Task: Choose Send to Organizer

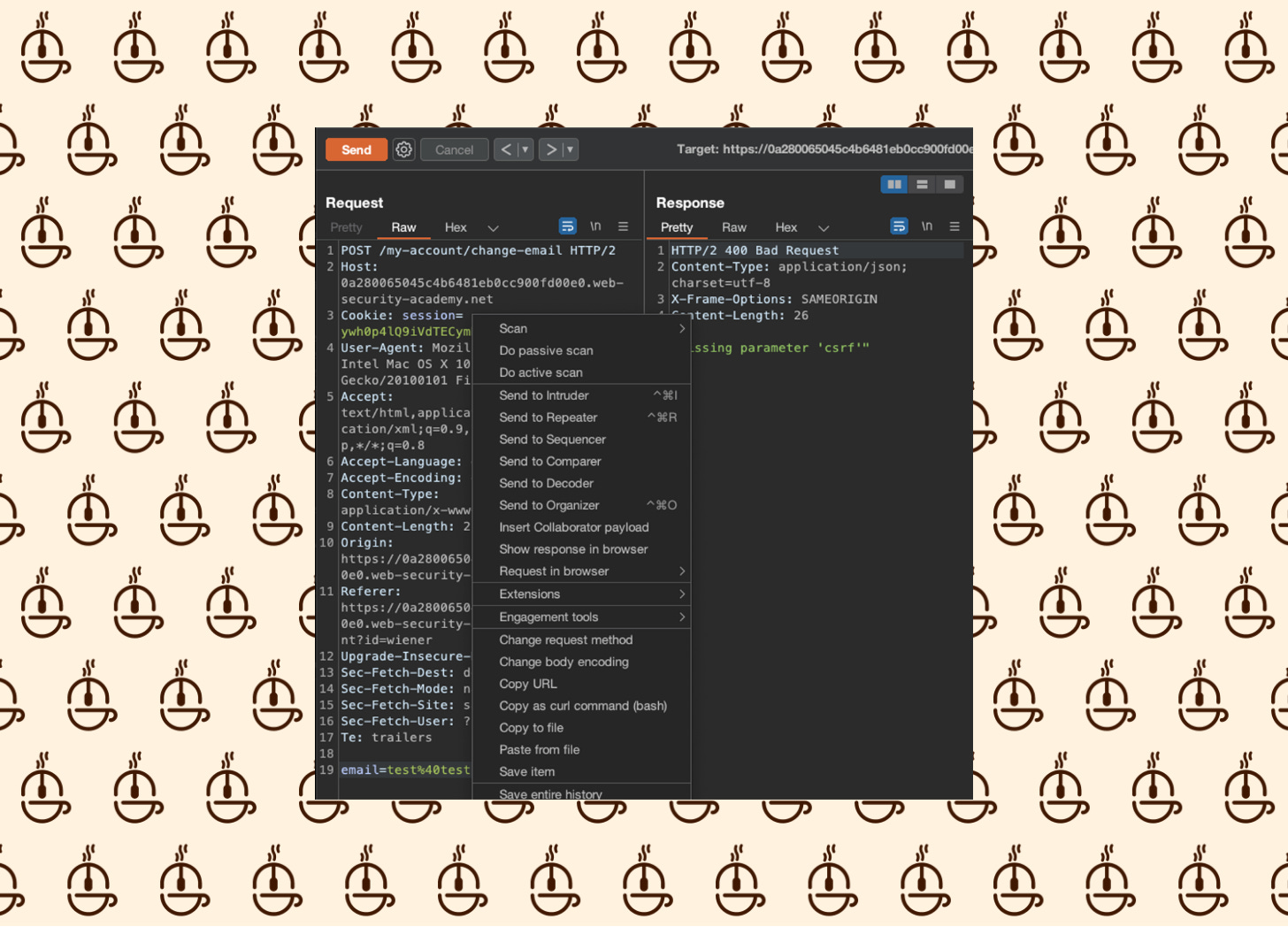Action: coord(581,505)
